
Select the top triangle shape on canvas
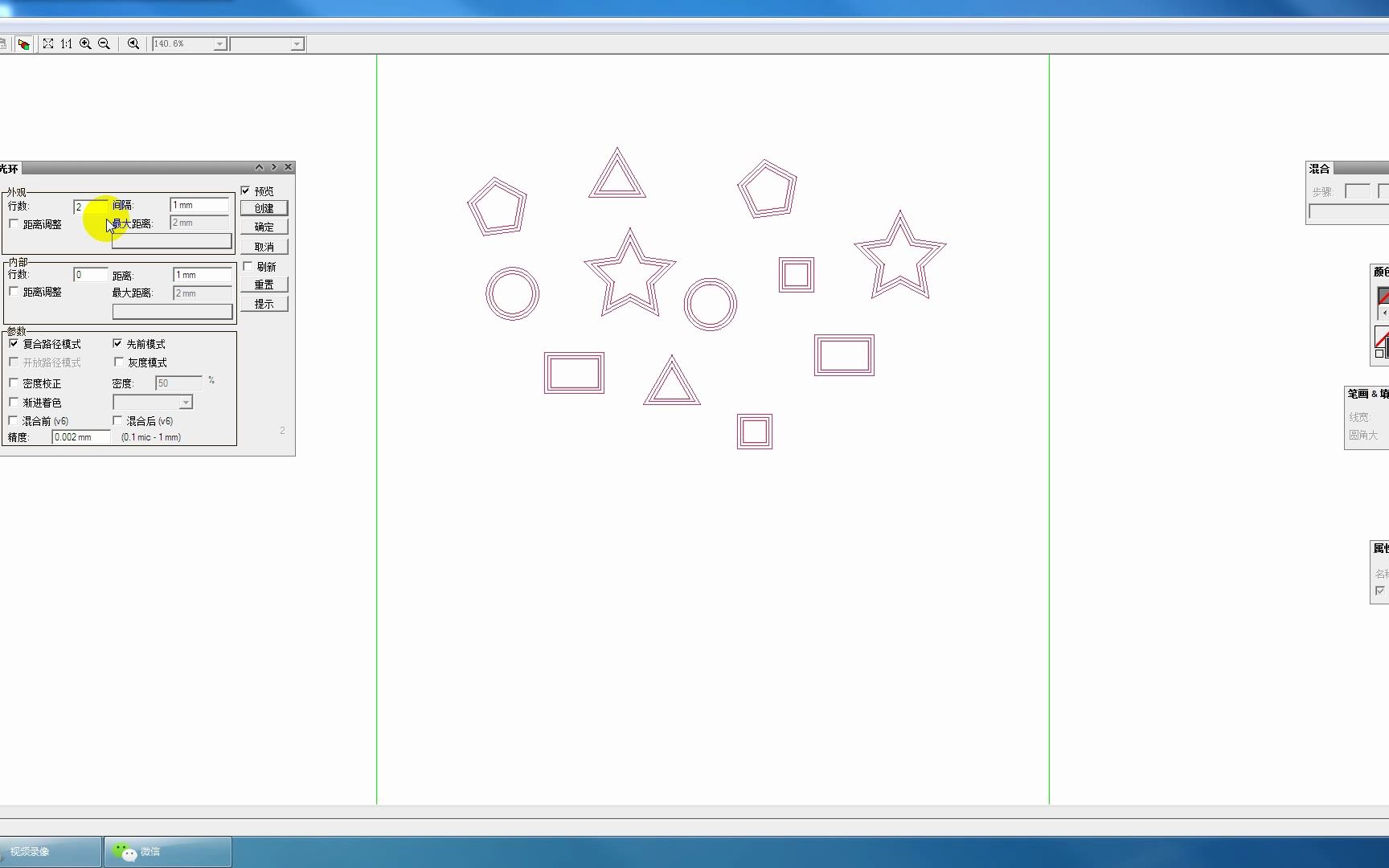pyautogui.click(x=617, y=173)
